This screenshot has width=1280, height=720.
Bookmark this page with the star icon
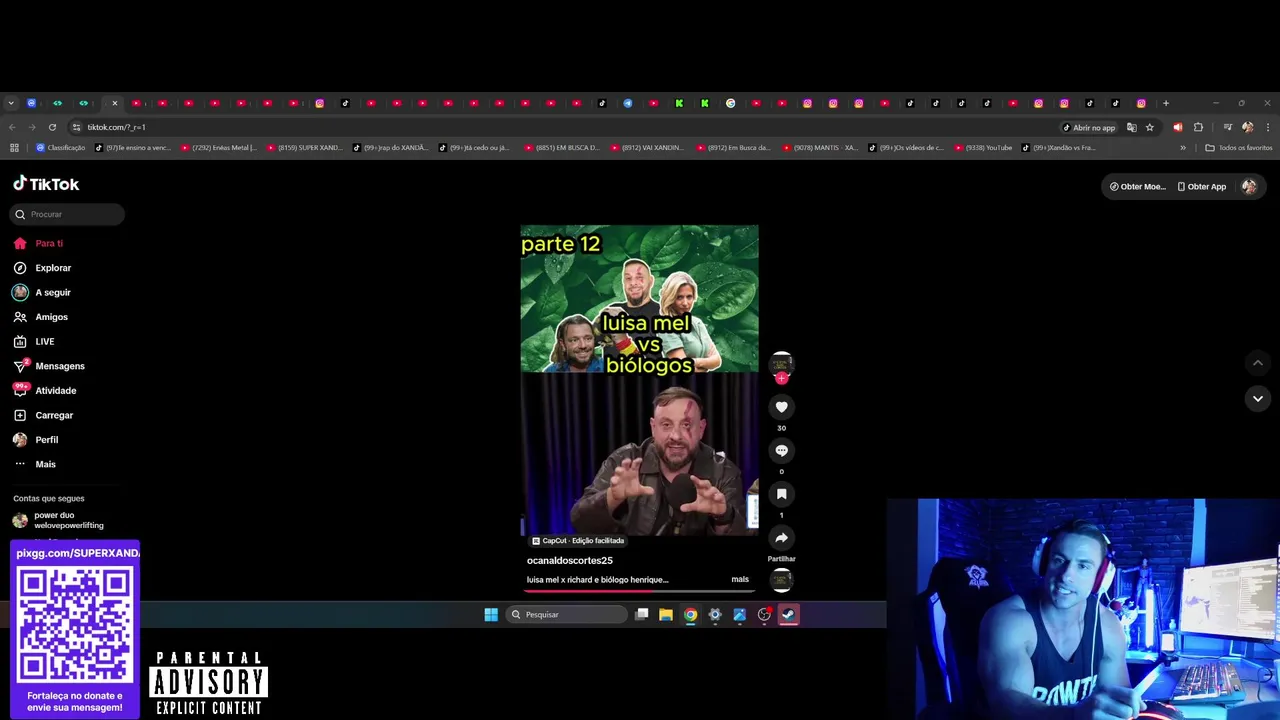coord(1150,127)
